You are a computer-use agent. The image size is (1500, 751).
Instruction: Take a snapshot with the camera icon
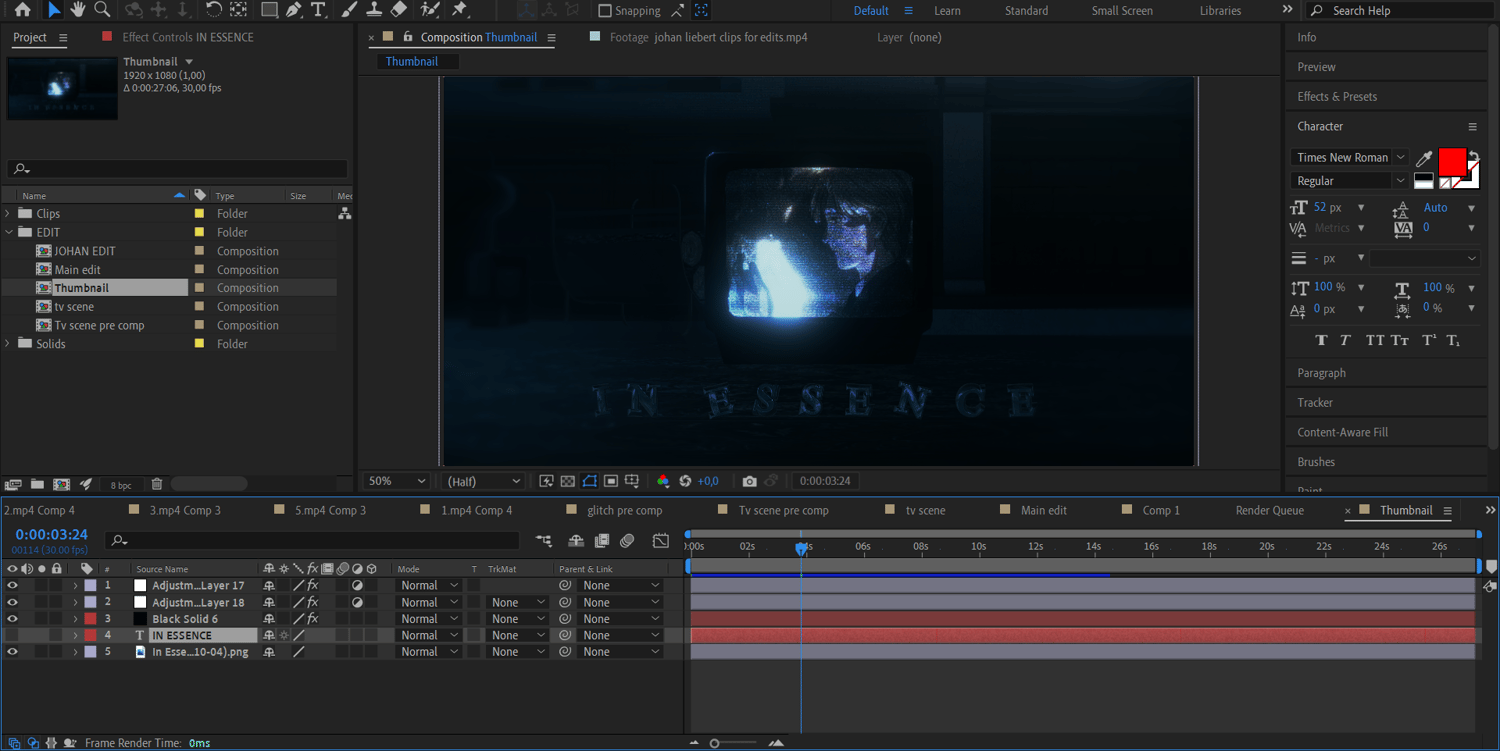point(749,481)
